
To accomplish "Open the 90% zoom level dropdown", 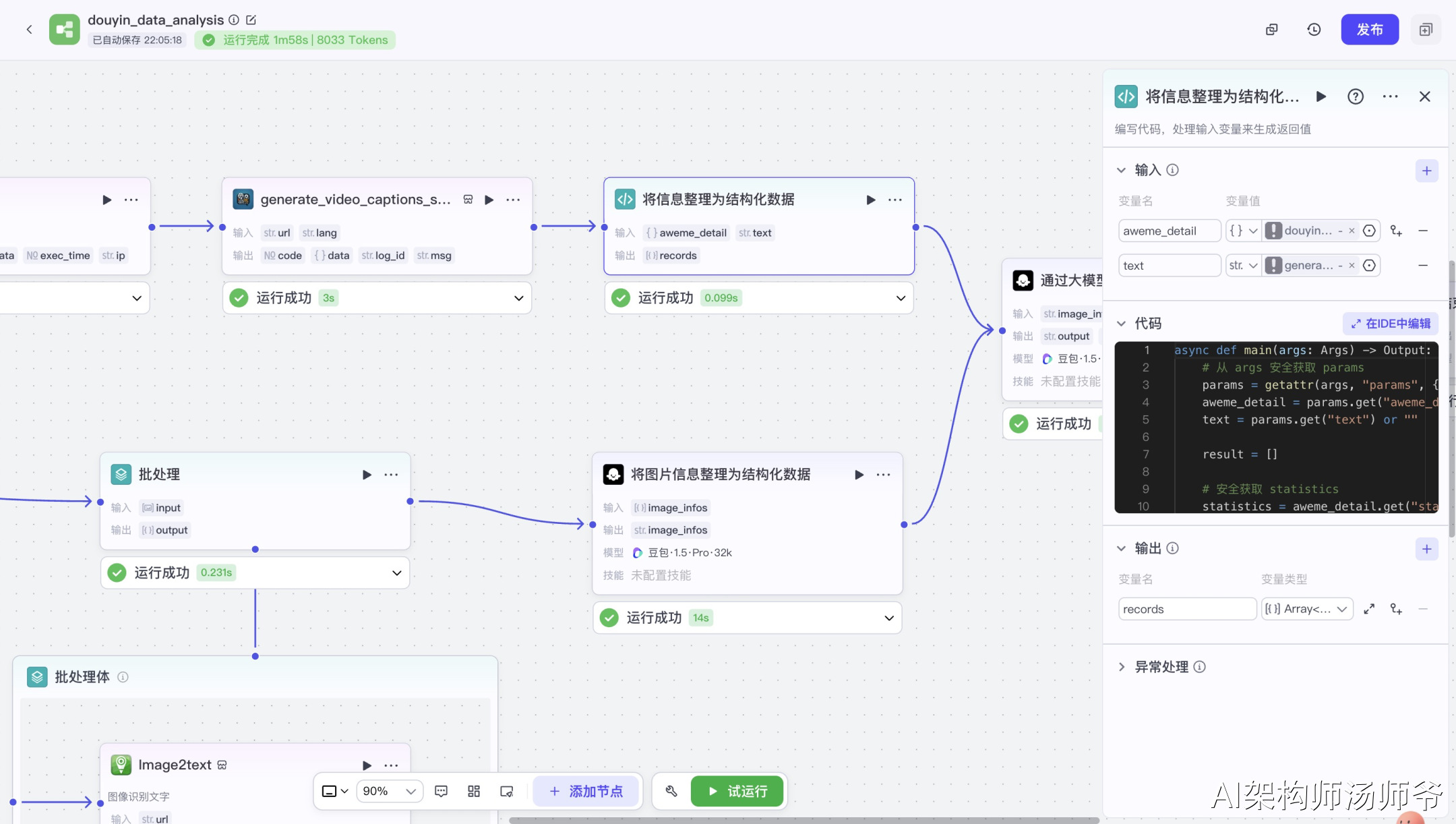I will pos(390,791).
